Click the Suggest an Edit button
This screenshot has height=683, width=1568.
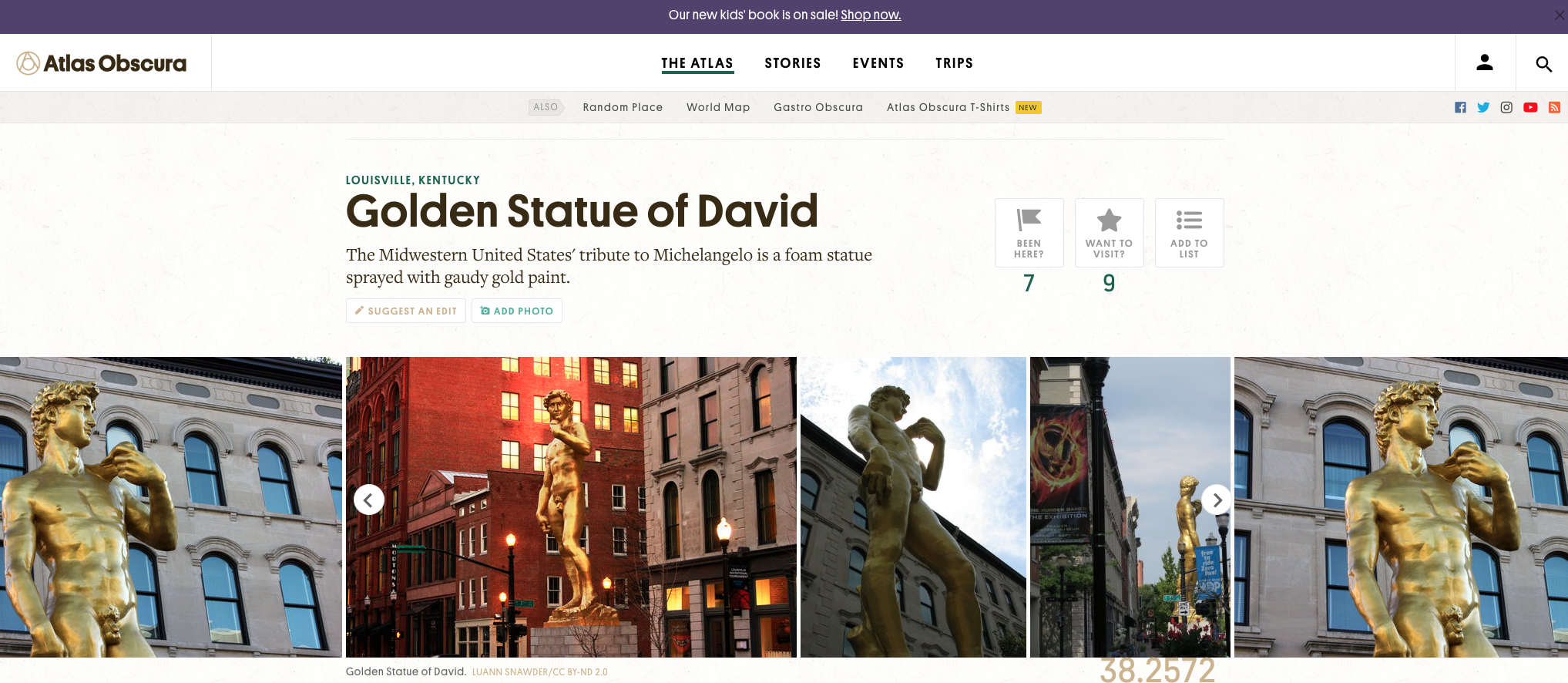[x=406, y=311]
